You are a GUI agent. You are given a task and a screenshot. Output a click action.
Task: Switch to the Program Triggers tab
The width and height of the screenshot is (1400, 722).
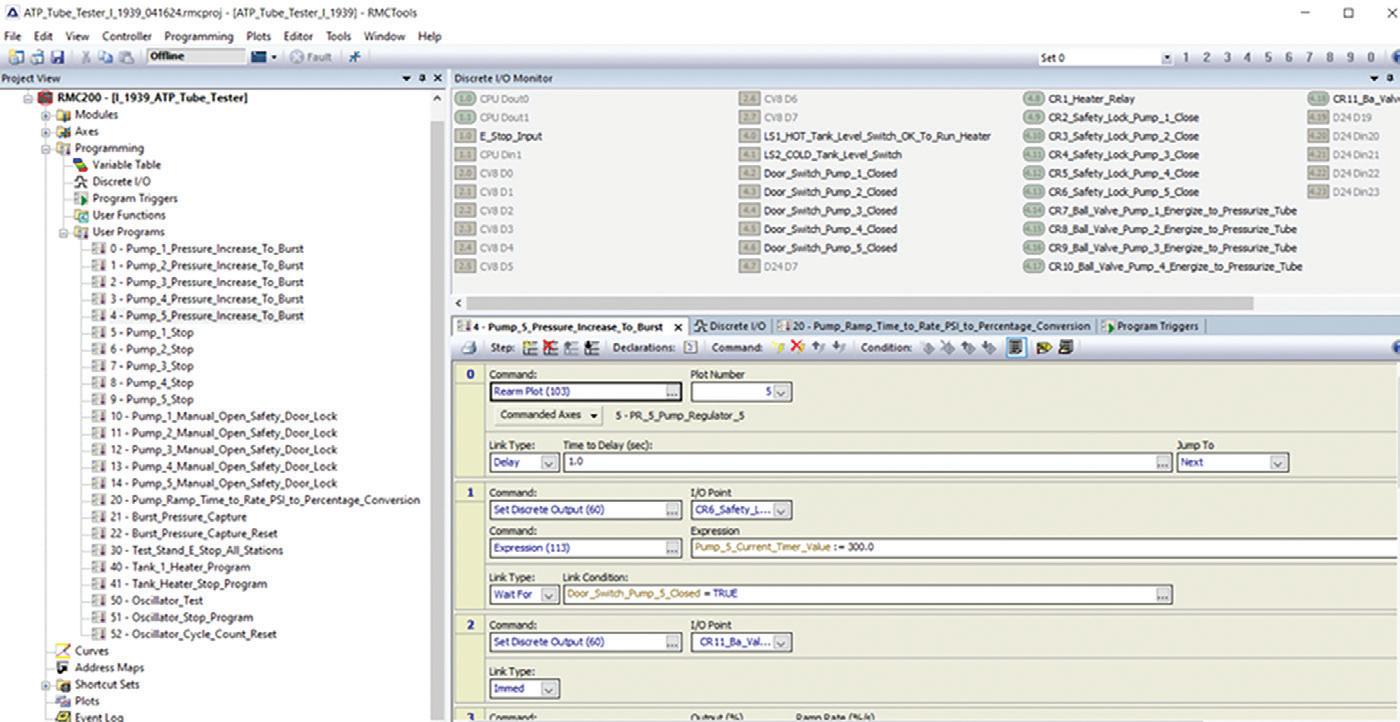1150,326
